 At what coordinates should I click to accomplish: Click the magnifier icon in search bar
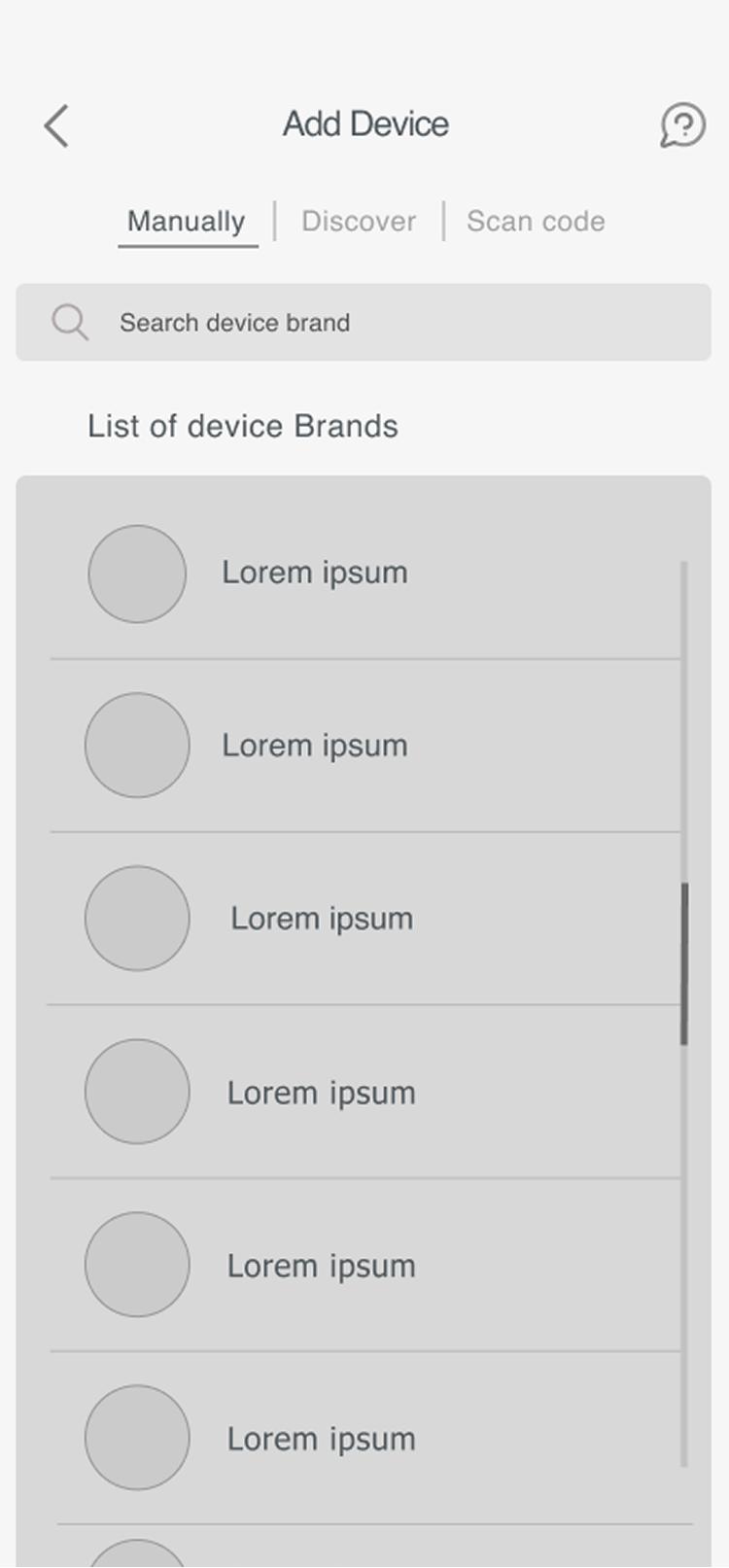point(69,322)
